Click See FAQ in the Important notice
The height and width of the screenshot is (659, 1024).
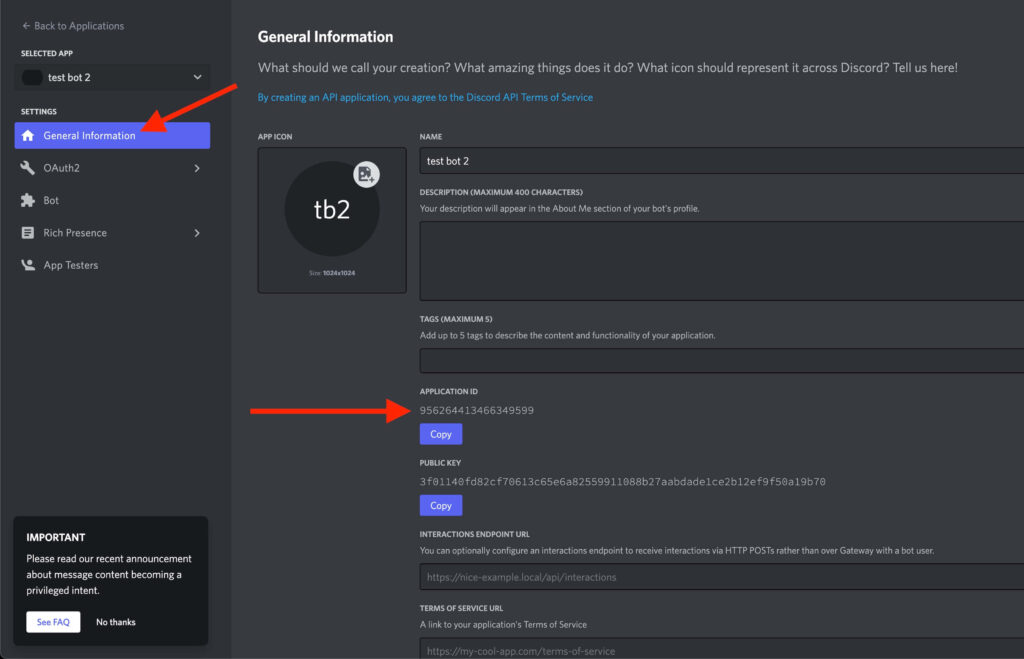pos(53,622)
